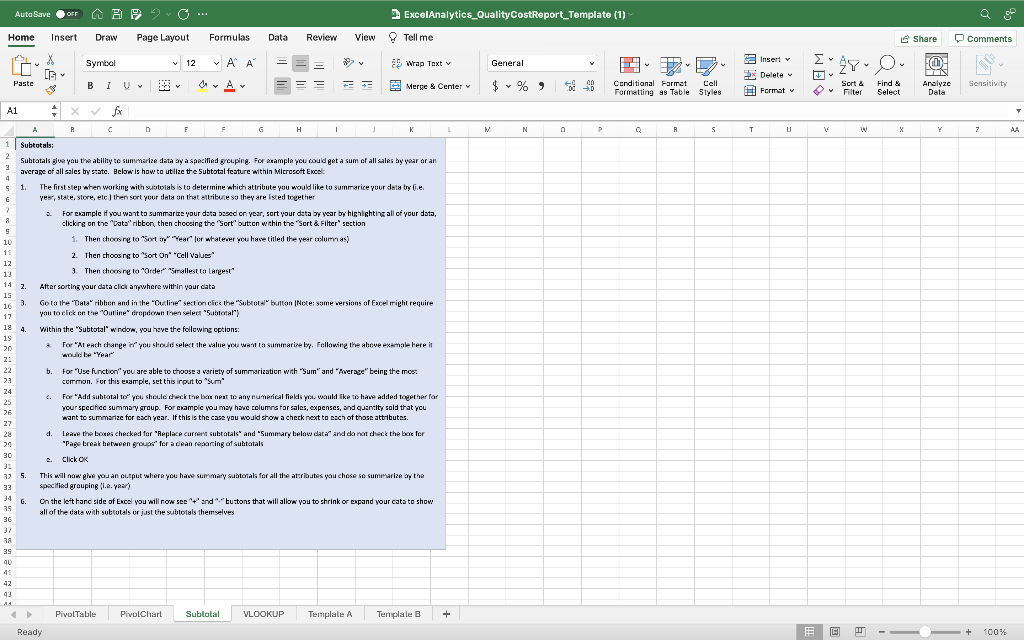This screenshot has width=1024, height=640.
Task: Click the Percent Style icon
Action: (521, 86)
